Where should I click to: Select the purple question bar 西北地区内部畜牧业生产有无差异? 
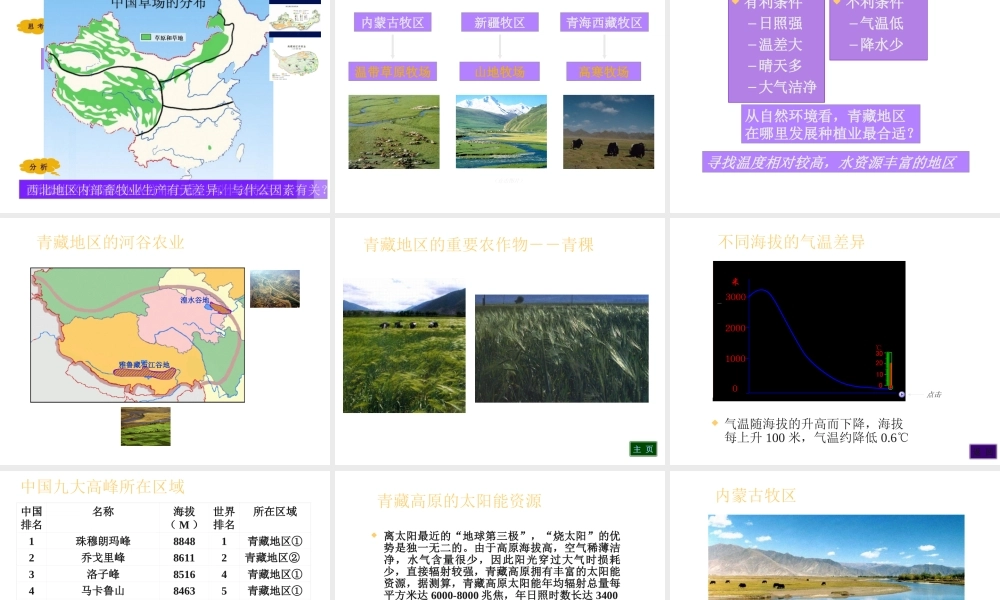[173, 189]
